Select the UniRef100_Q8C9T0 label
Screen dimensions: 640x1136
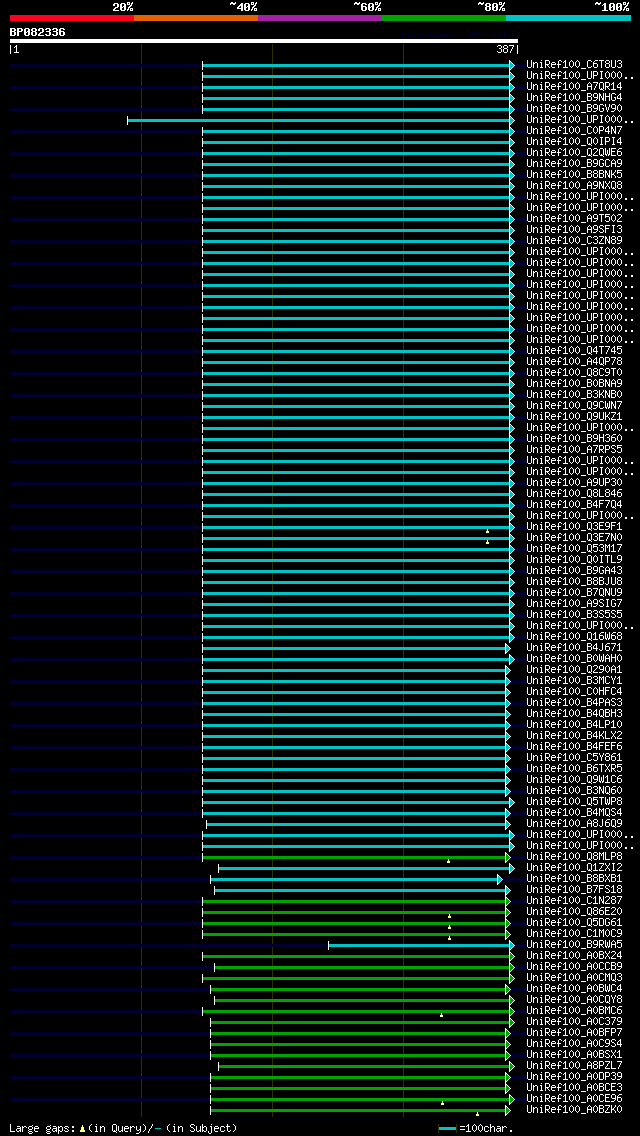(574, 372)
